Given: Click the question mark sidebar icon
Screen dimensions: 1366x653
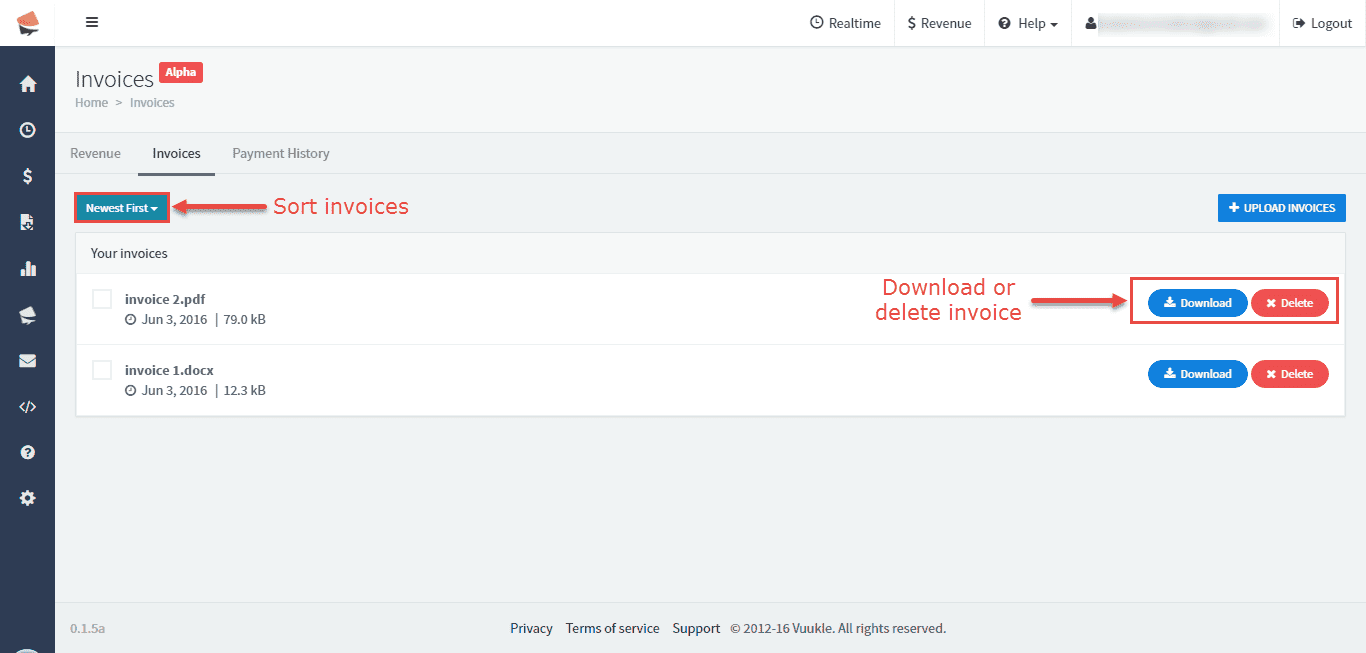Looking at the screenshot, I should point(27,452).
